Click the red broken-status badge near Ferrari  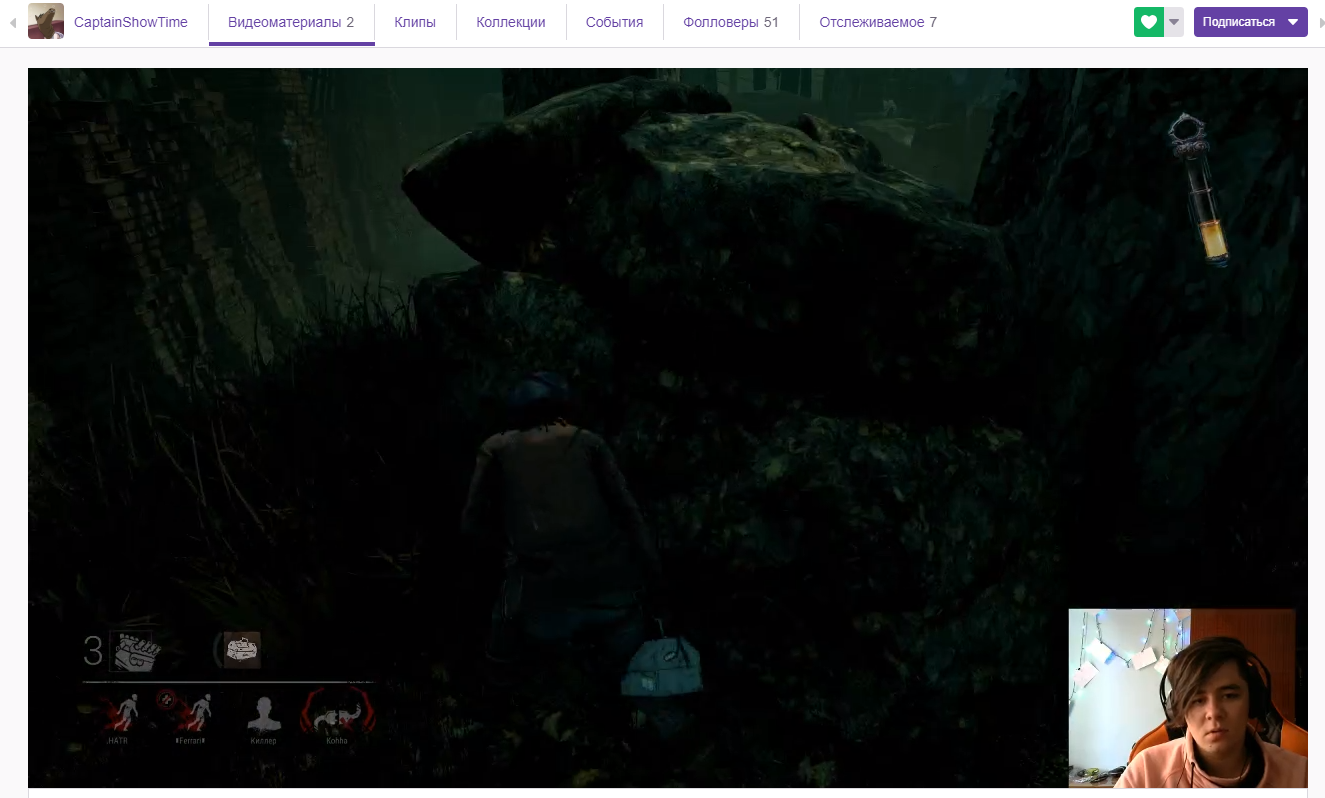point(165,698)
